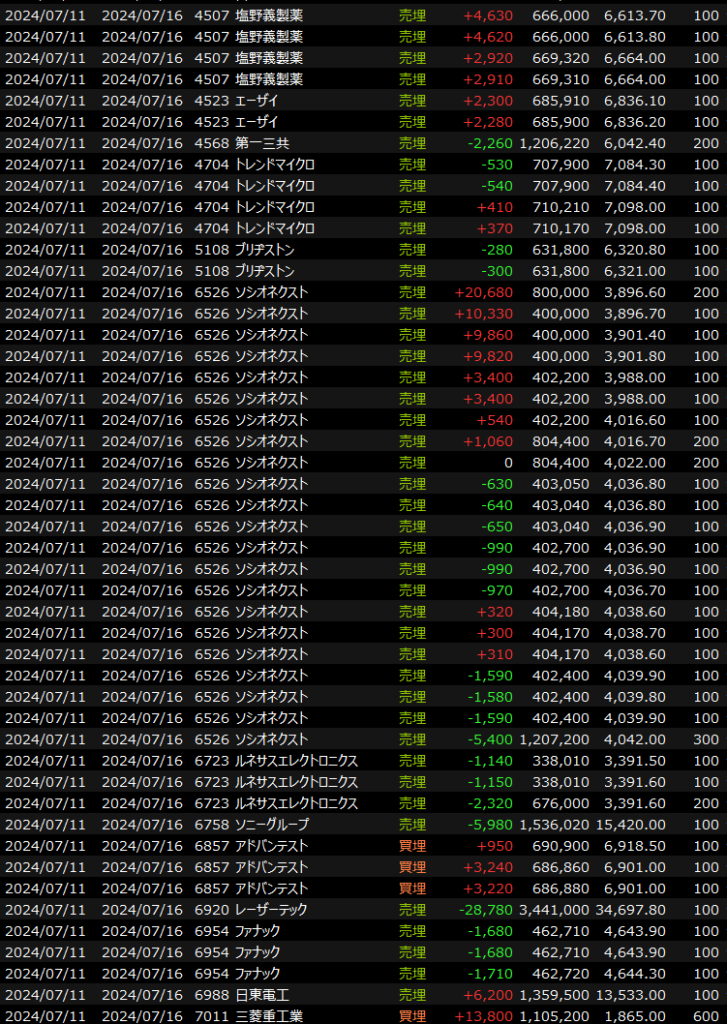This screenshot has width=727, height=1024.
Task: Click the +950 アドバンテスト profit value
Action: pos(494,845)
